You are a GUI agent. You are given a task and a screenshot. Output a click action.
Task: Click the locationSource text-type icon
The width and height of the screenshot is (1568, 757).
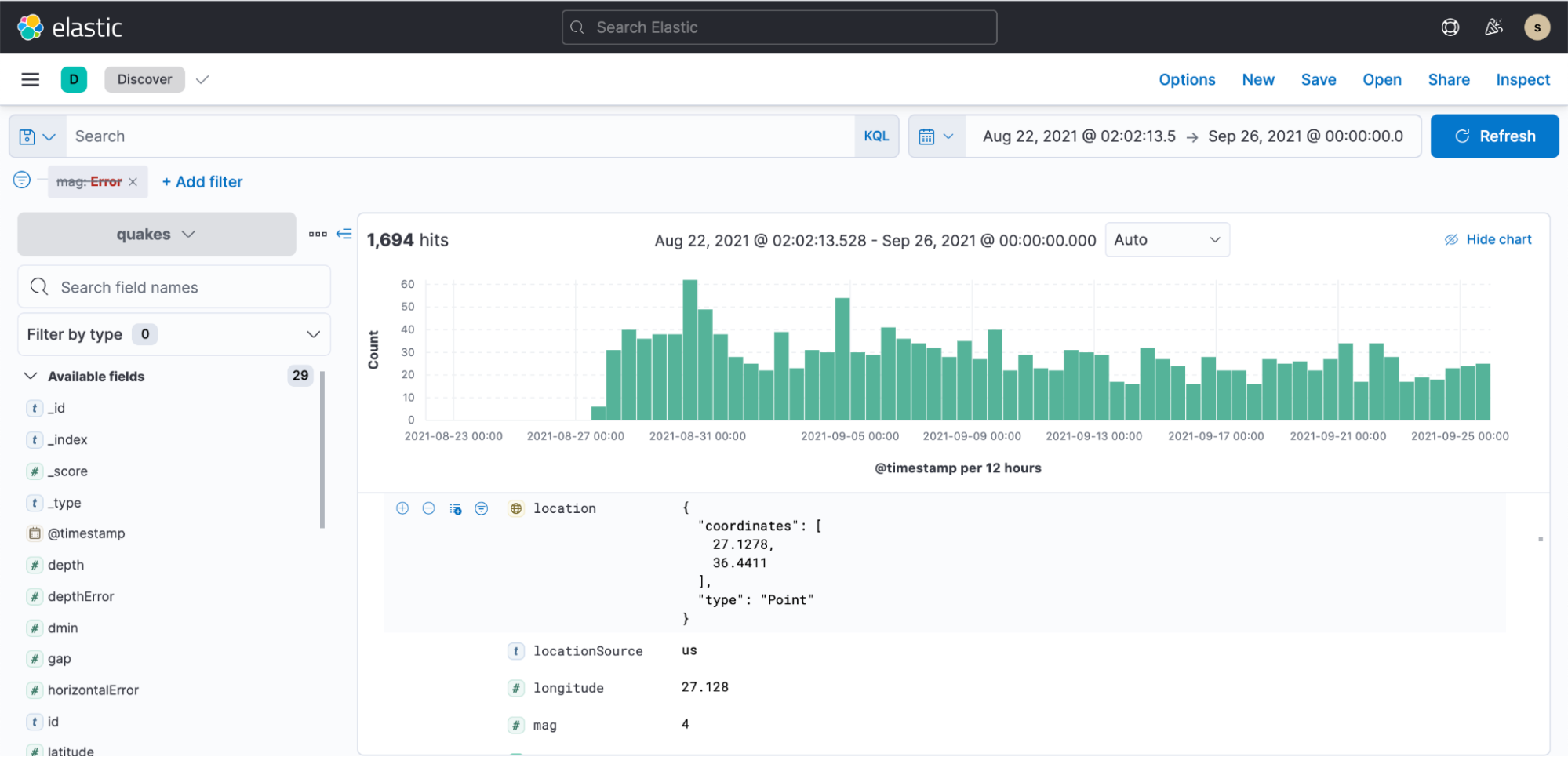click(x=516, y=651)
